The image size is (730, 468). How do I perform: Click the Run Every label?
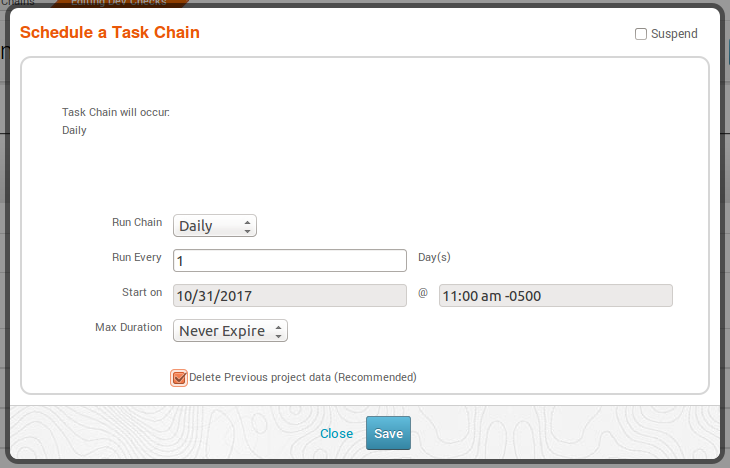(136, 257)
